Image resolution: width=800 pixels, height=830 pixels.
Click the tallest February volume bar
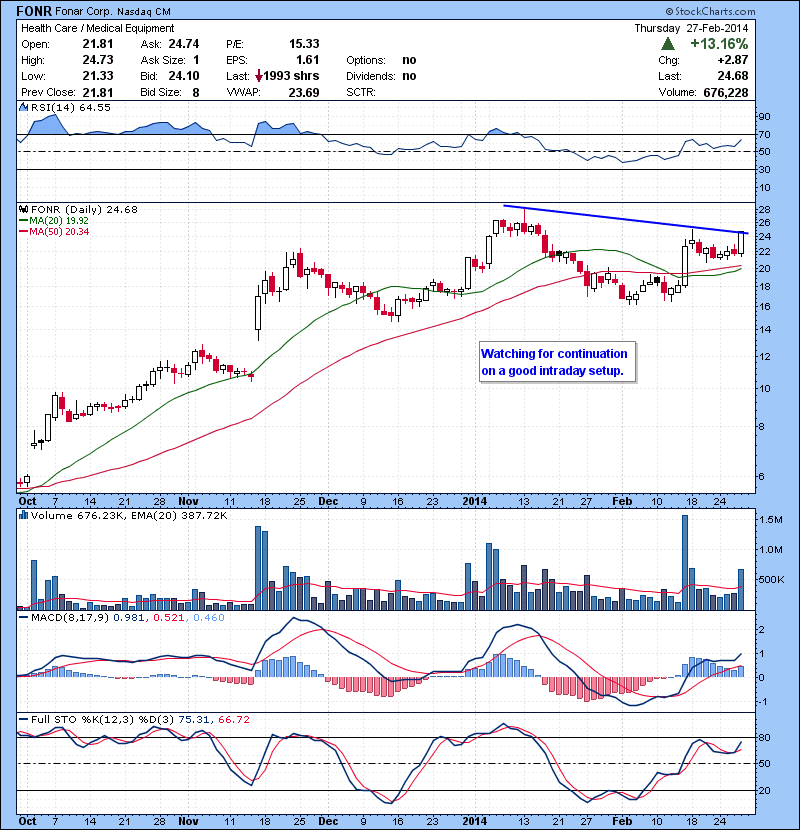(685, 562)
